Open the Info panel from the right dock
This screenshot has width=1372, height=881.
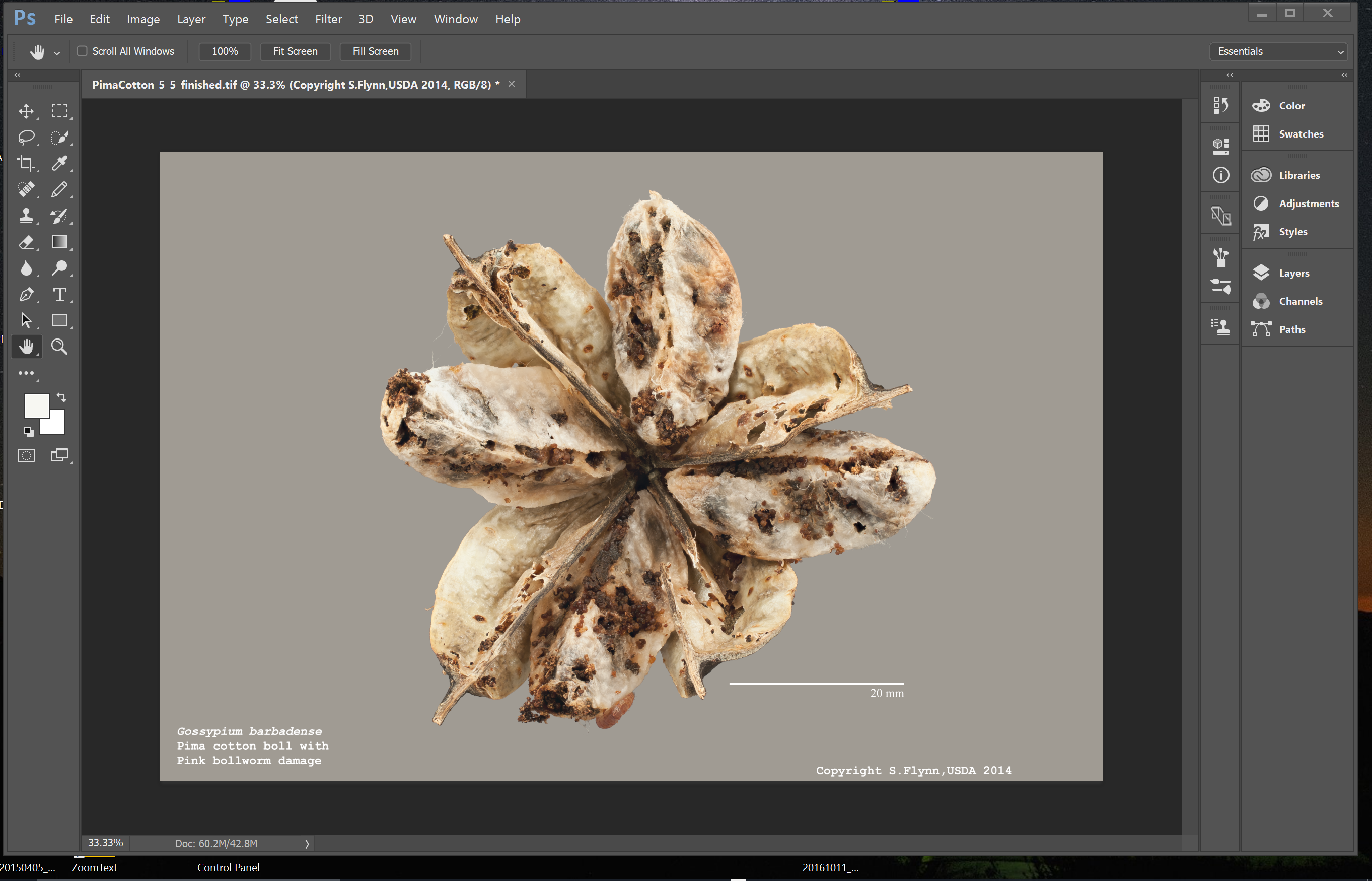(x=1220, y=175)
